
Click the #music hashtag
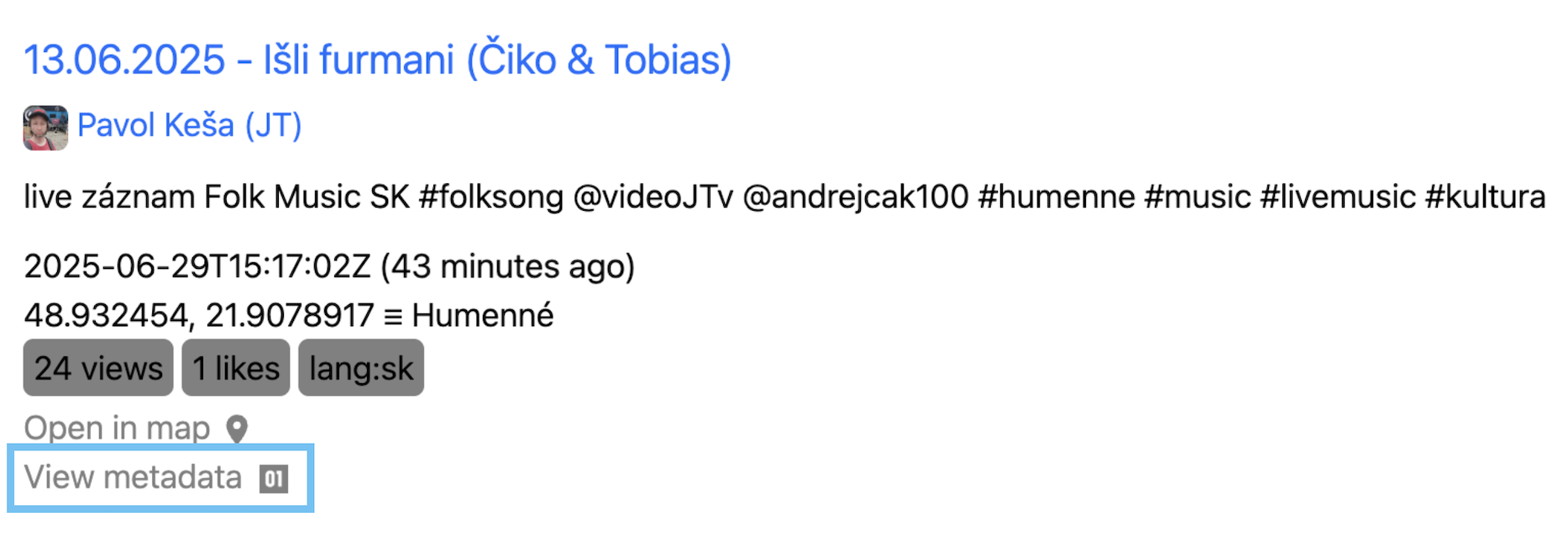click(1197, 197)
